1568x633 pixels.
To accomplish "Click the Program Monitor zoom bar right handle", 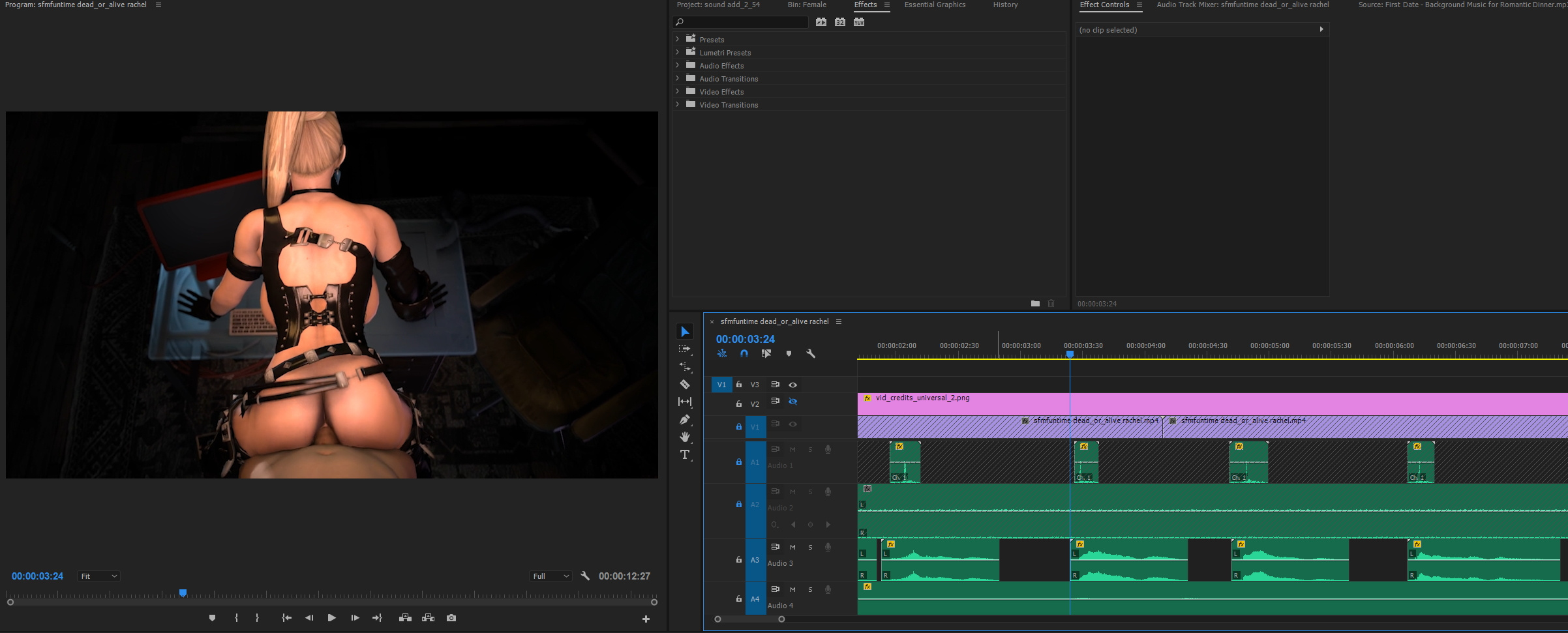I will (654, 602).
